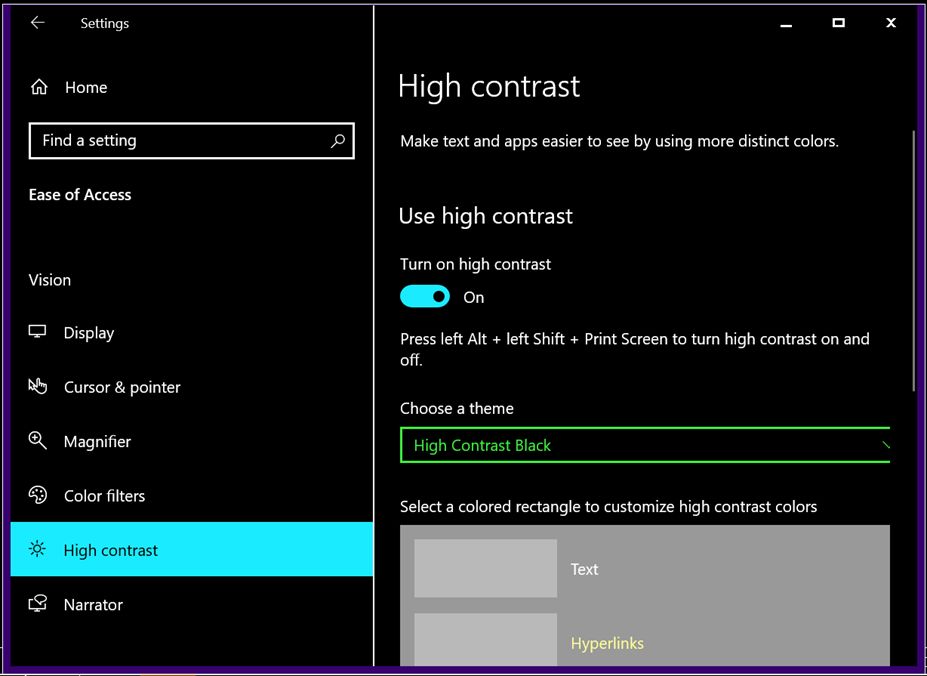Select the Magnifier zoom icon
The width and height of the screenshot is (927, 676).
pyautogui.click(x=37, y=441)
